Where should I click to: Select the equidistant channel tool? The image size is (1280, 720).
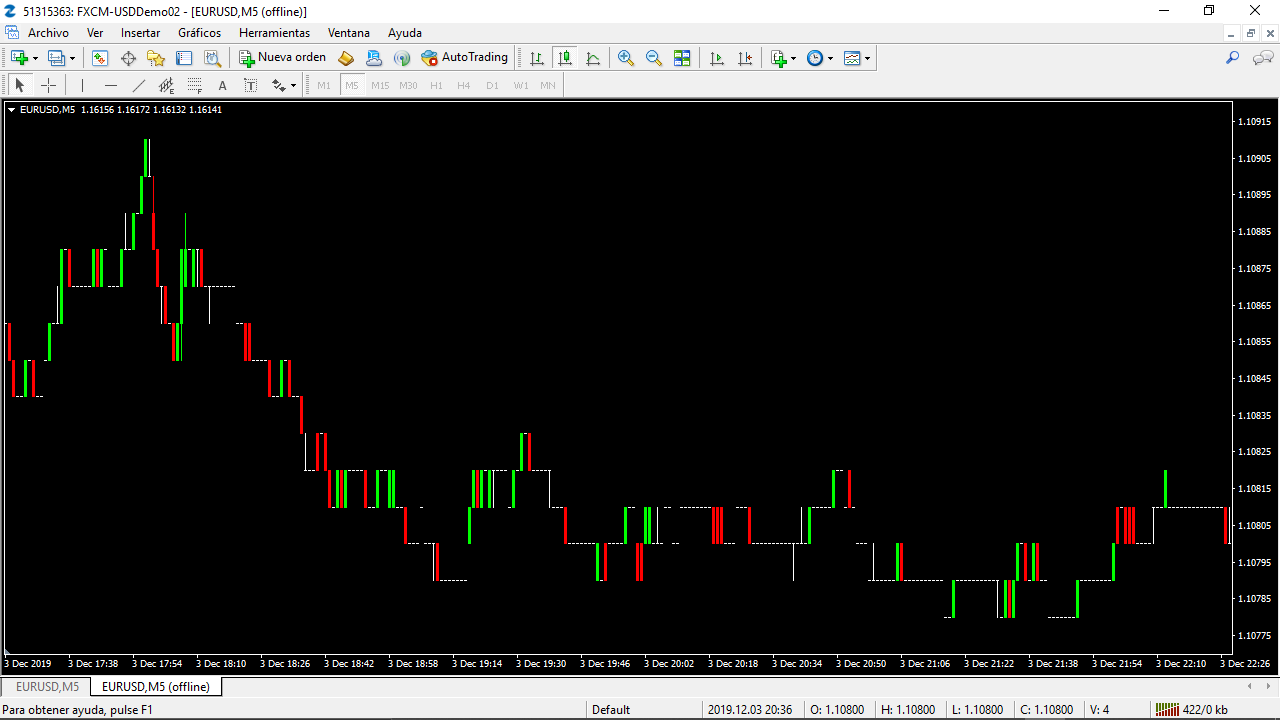click(x=166, y=85)
